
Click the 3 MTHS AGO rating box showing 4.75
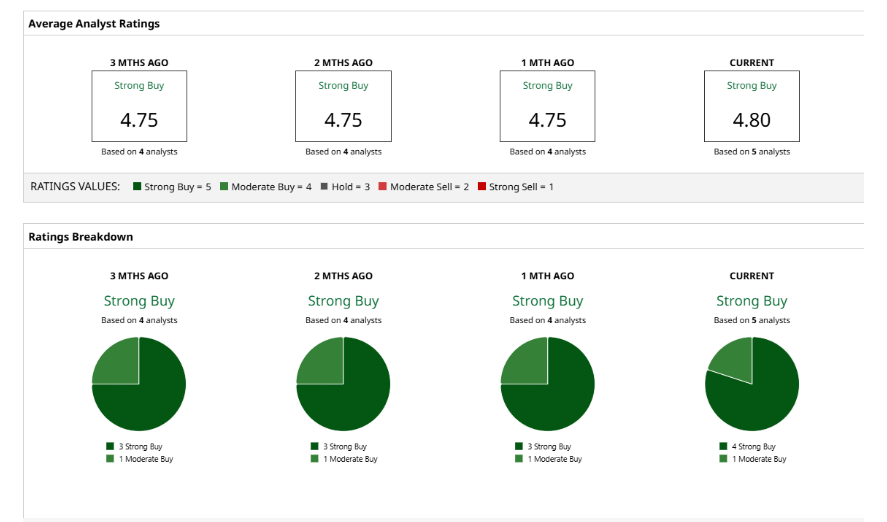(x=139, y=106)
